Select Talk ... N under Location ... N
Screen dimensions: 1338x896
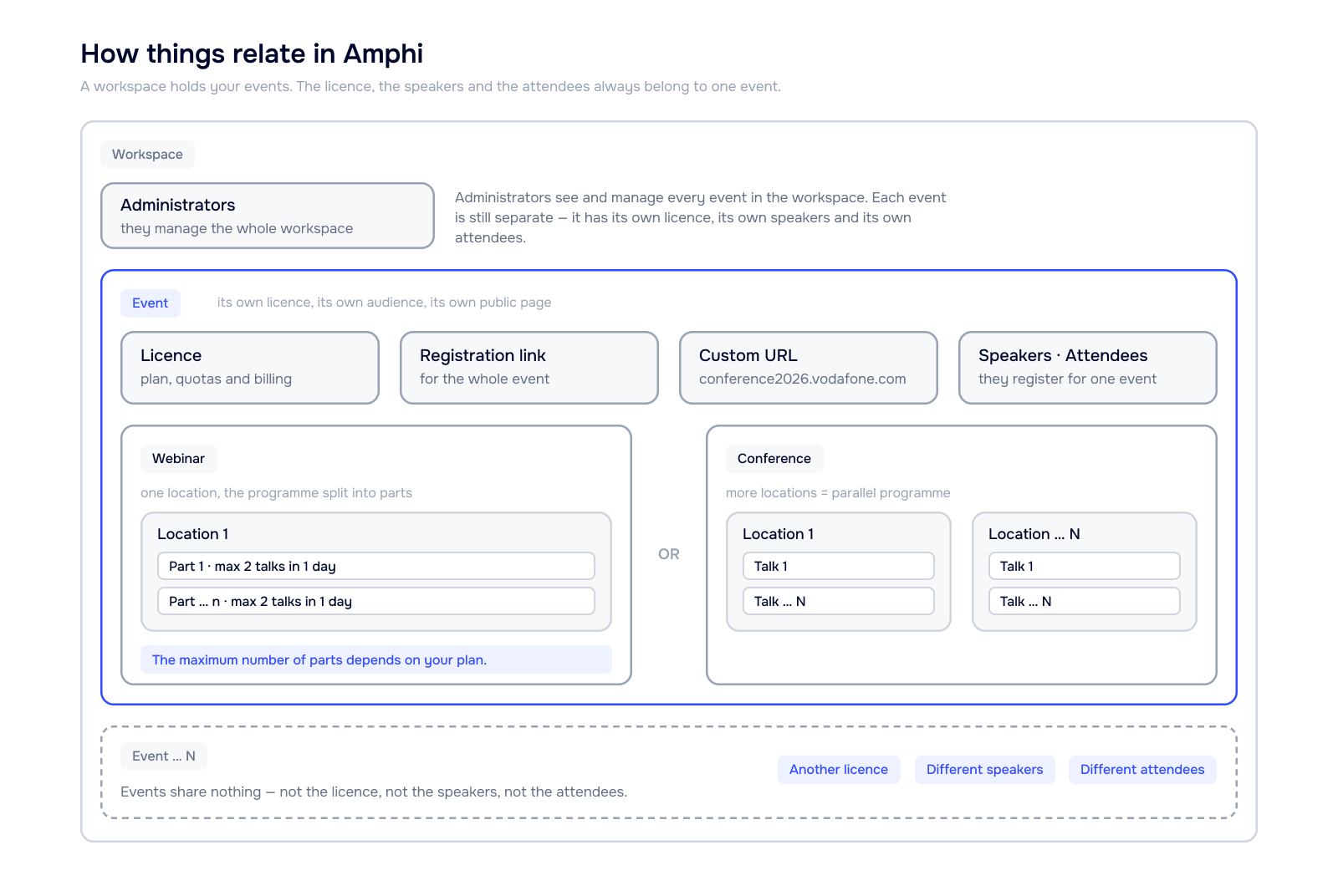click(x=1085, y=601)
